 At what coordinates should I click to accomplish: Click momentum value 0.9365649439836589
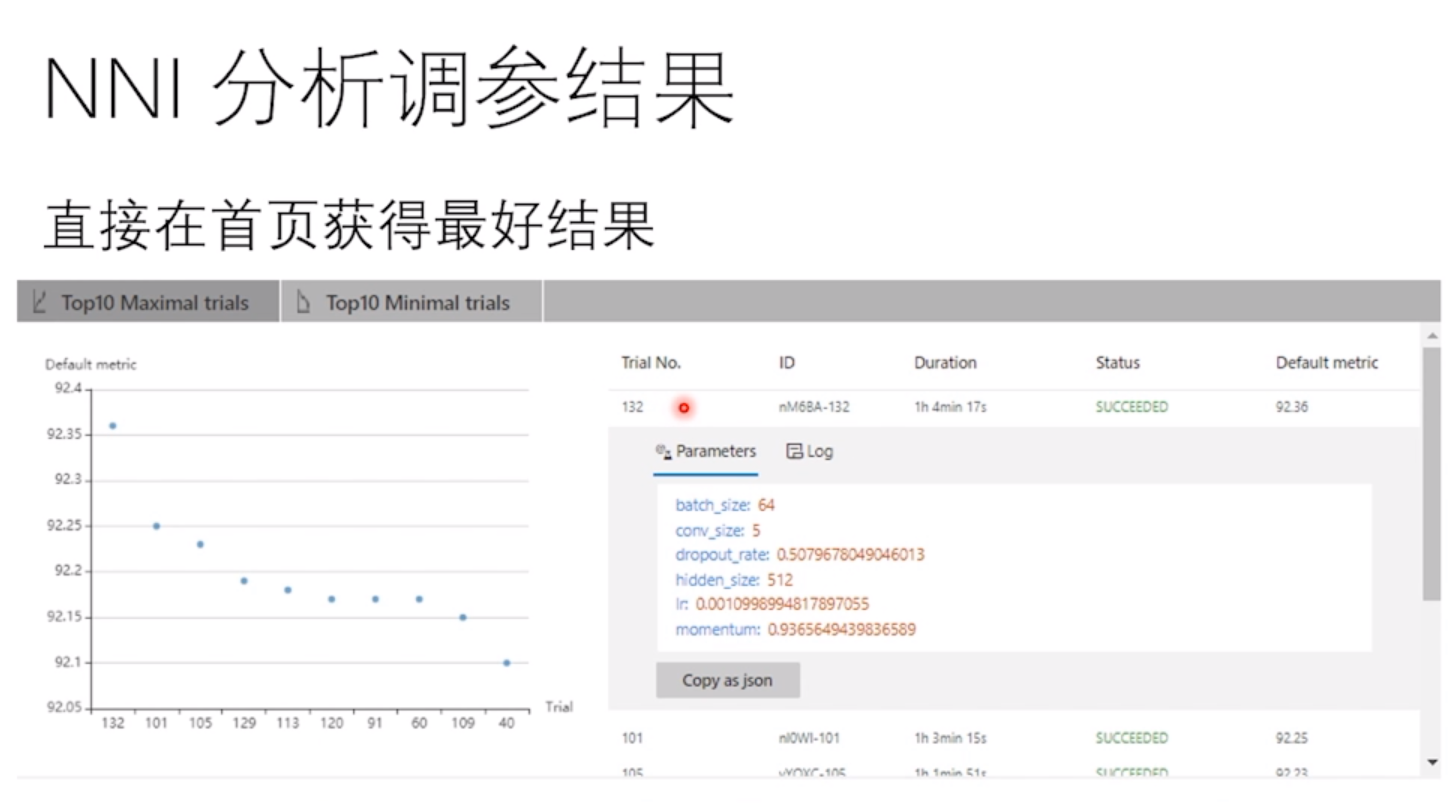pyautogui.click(x=841, y=630)
